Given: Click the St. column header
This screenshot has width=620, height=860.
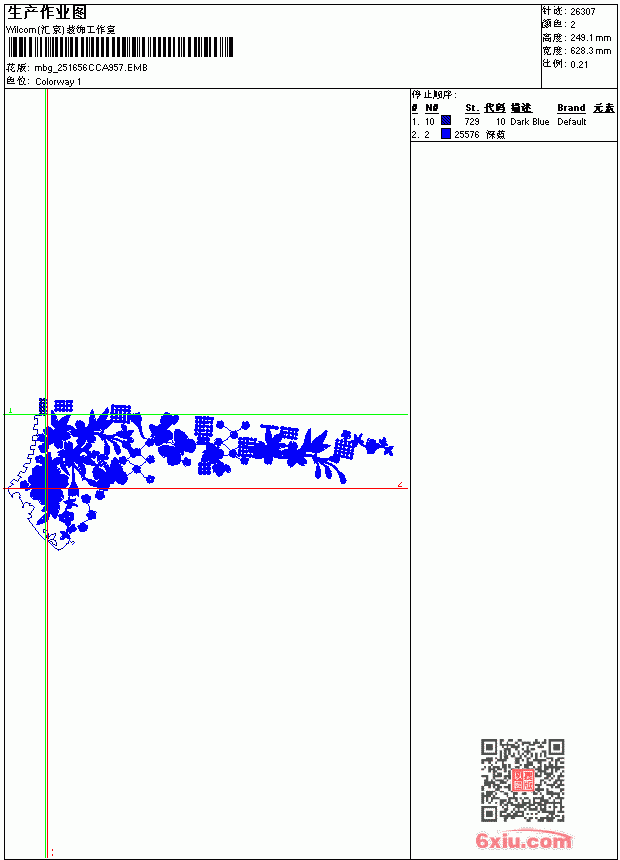Looking at the screenshot, I should point(472,108).
